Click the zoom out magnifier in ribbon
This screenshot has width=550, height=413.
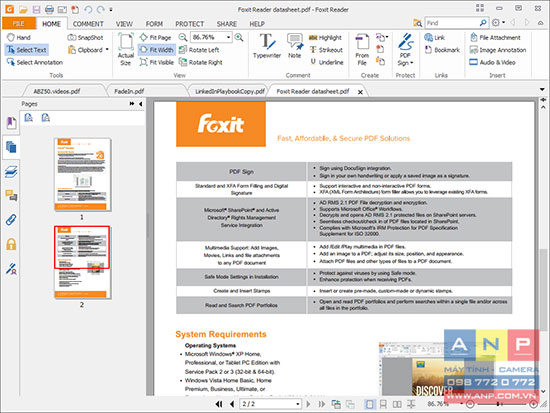pos(183,37)
